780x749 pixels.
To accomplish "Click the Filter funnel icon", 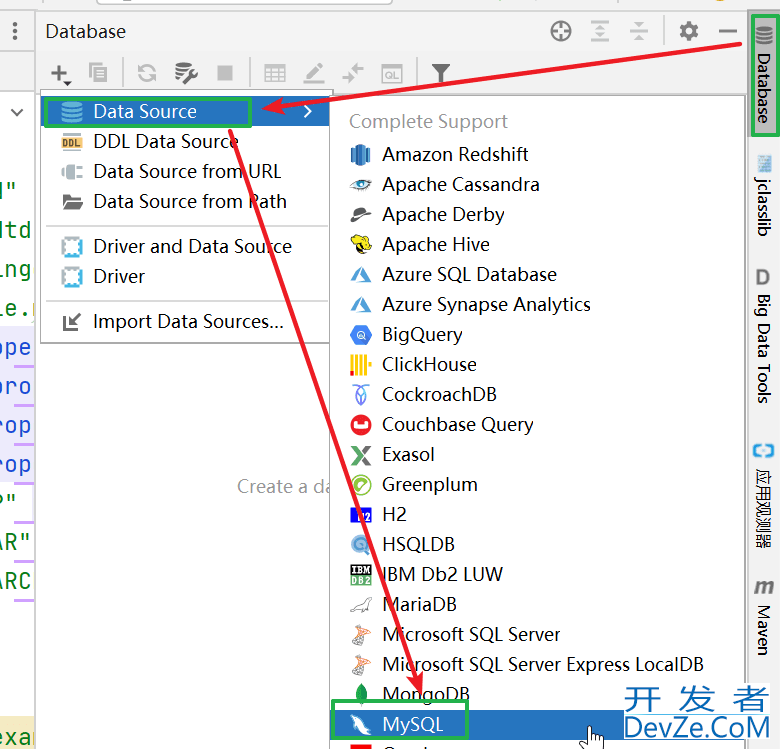I will 441,73.
